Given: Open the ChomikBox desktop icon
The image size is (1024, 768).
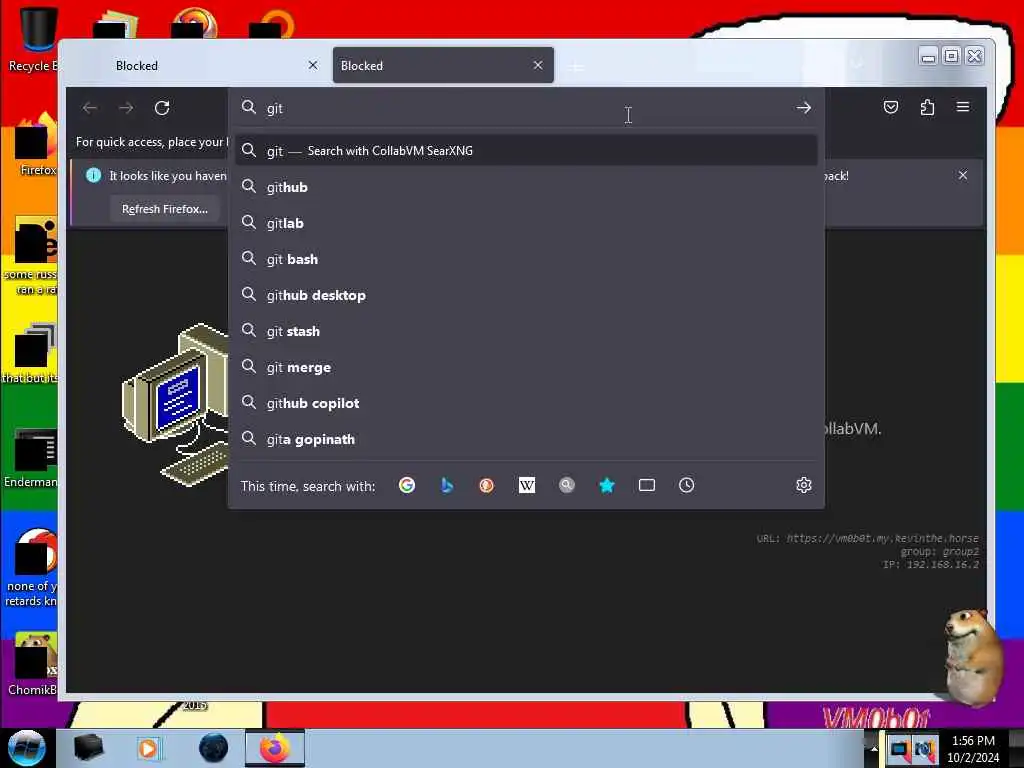Looking at the screenshot, I should coord(33,663).
